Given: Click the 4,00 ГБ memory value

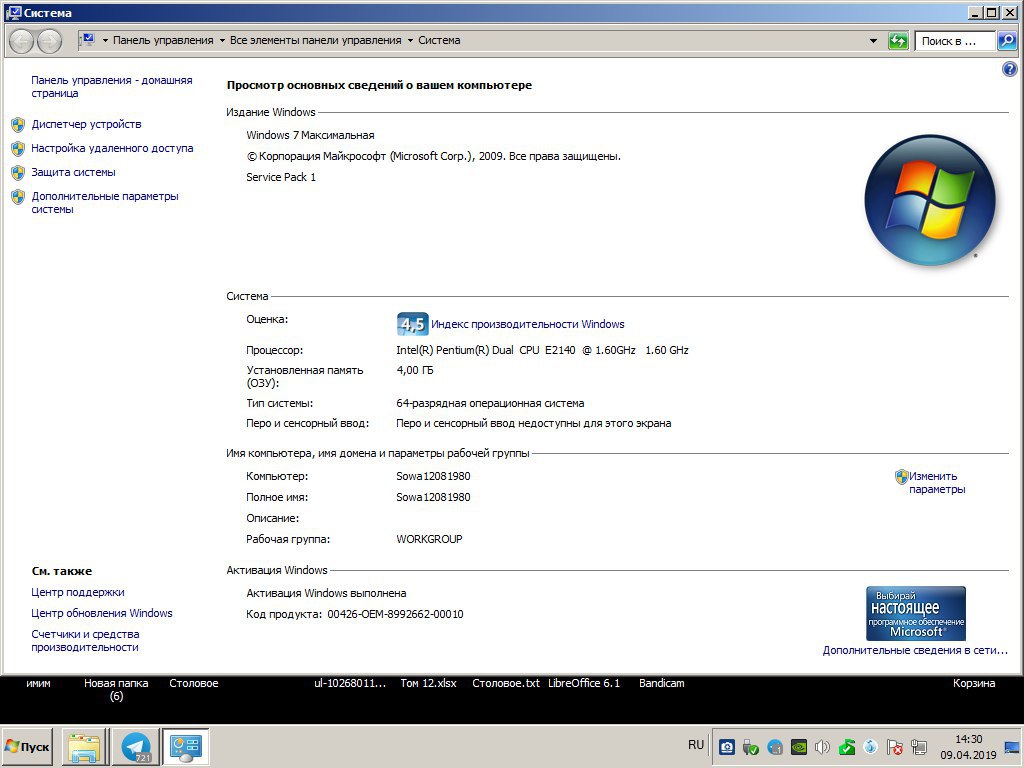Looking at the screenshot, I should tap(415, 370).
